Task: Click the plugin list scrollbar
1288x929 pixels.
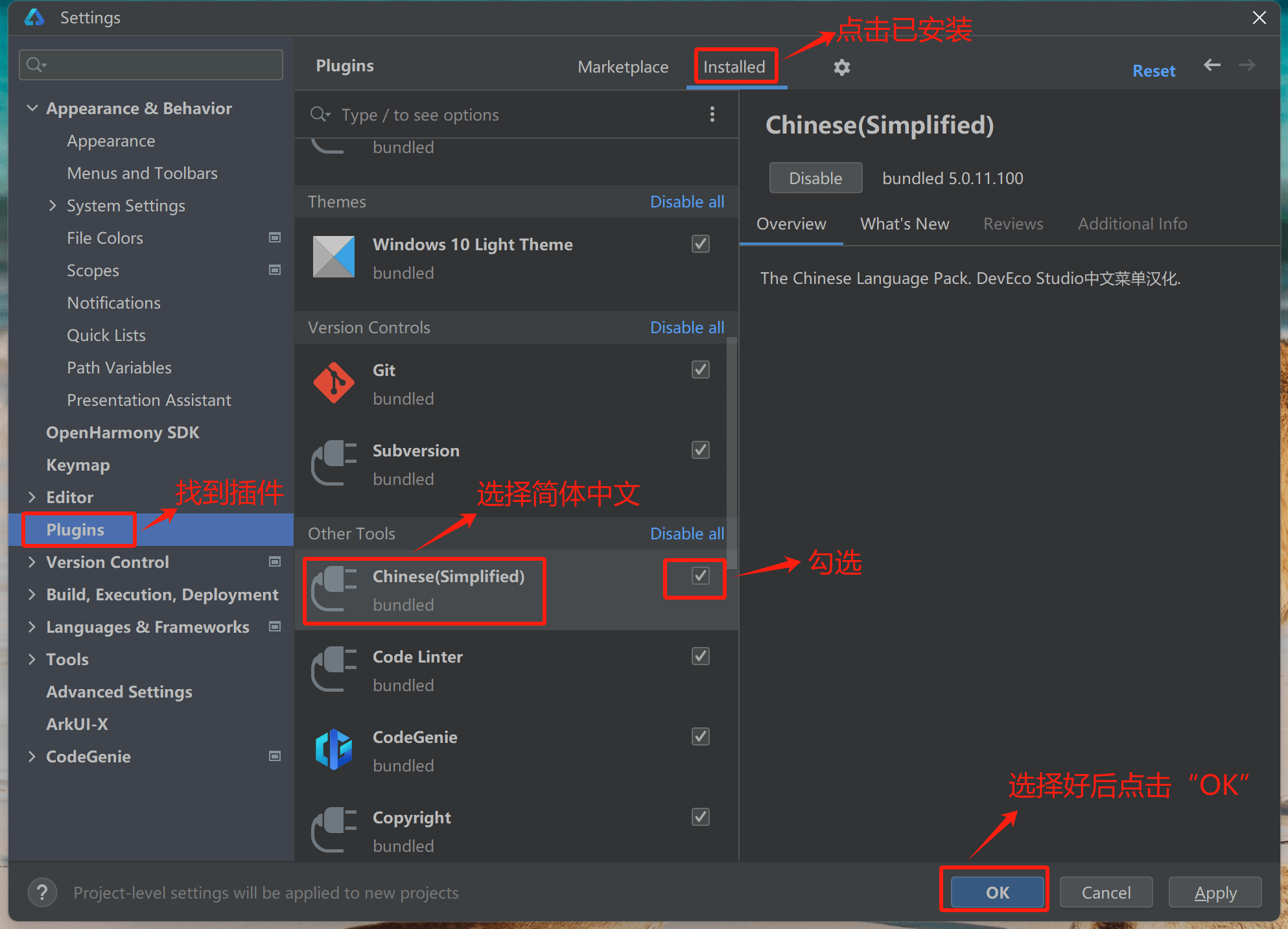Action: 732,454
